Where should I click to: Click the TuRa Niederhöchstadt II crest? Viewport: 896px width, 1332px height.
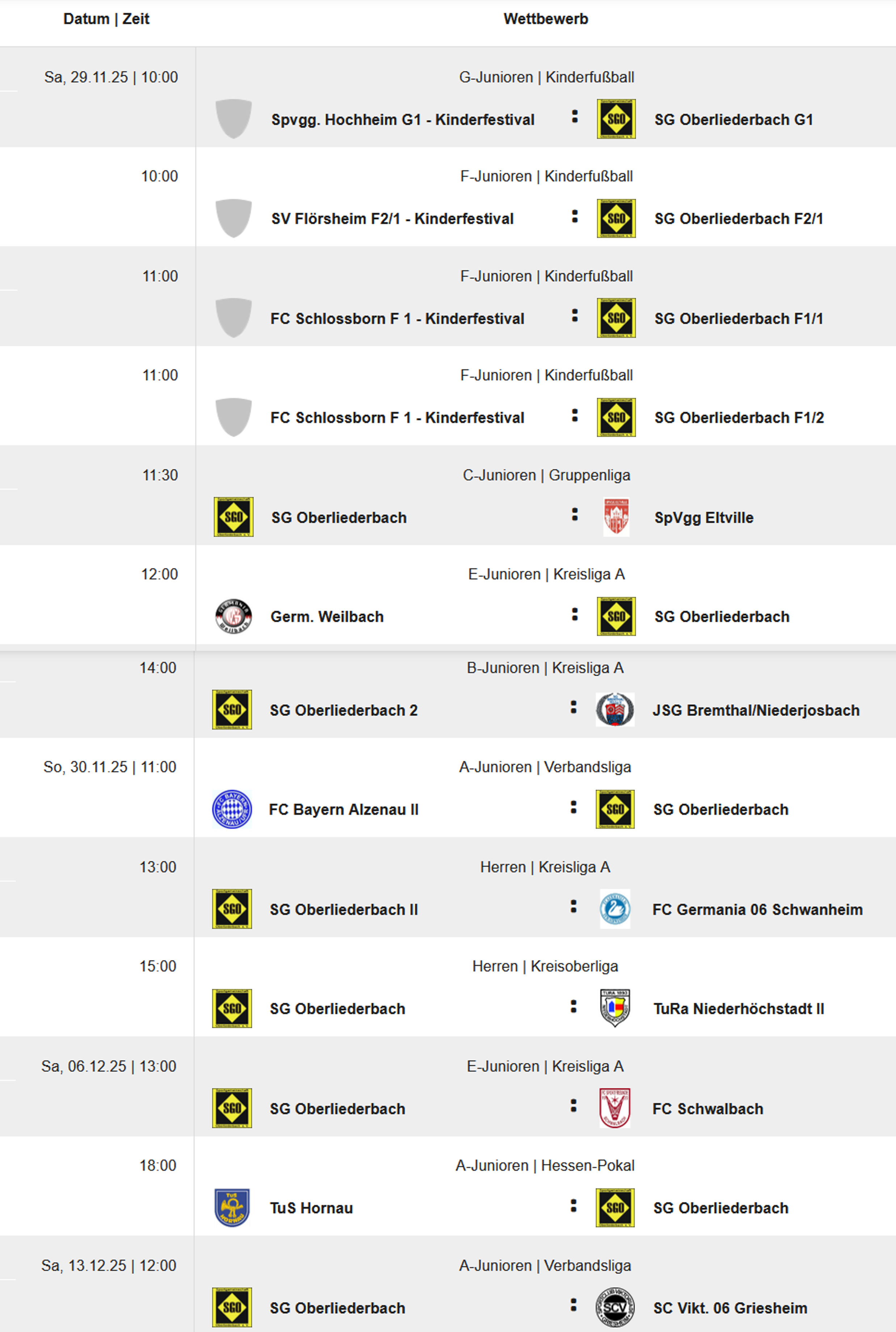tap(615, 1009)
